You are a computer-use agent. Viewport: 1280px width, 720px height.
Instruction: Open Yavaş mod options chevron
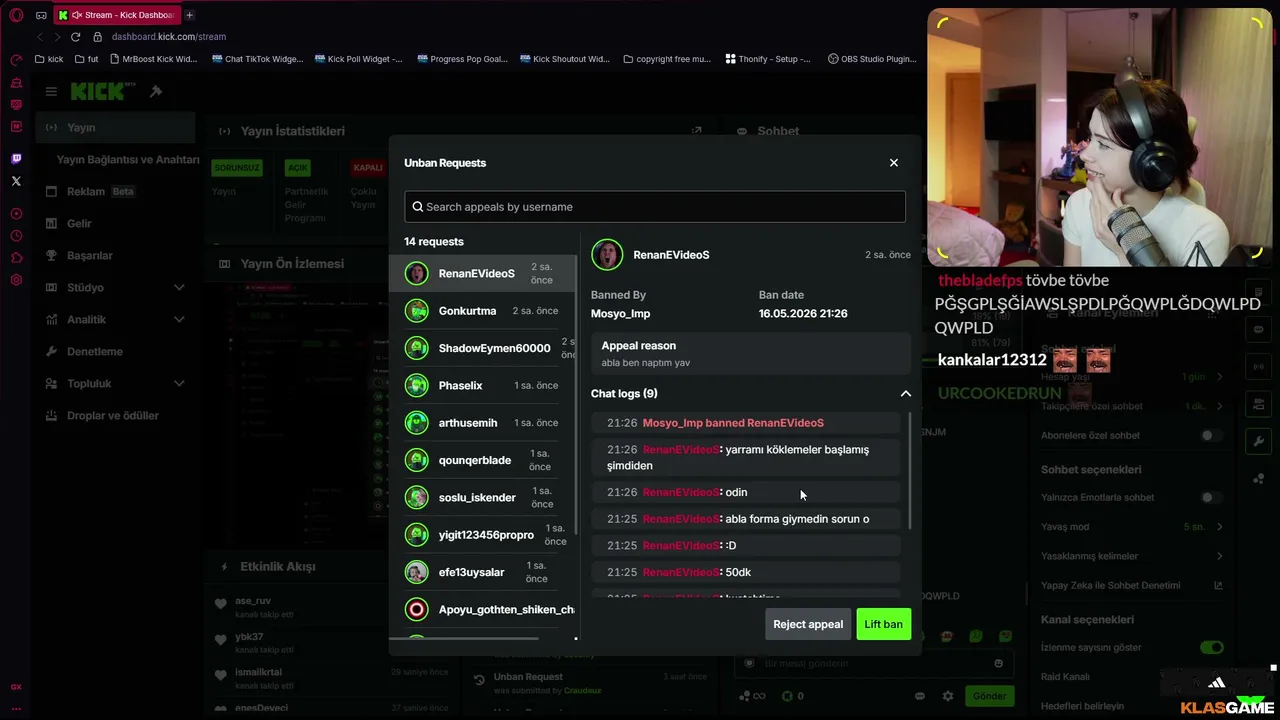(x=1220, y=527)
